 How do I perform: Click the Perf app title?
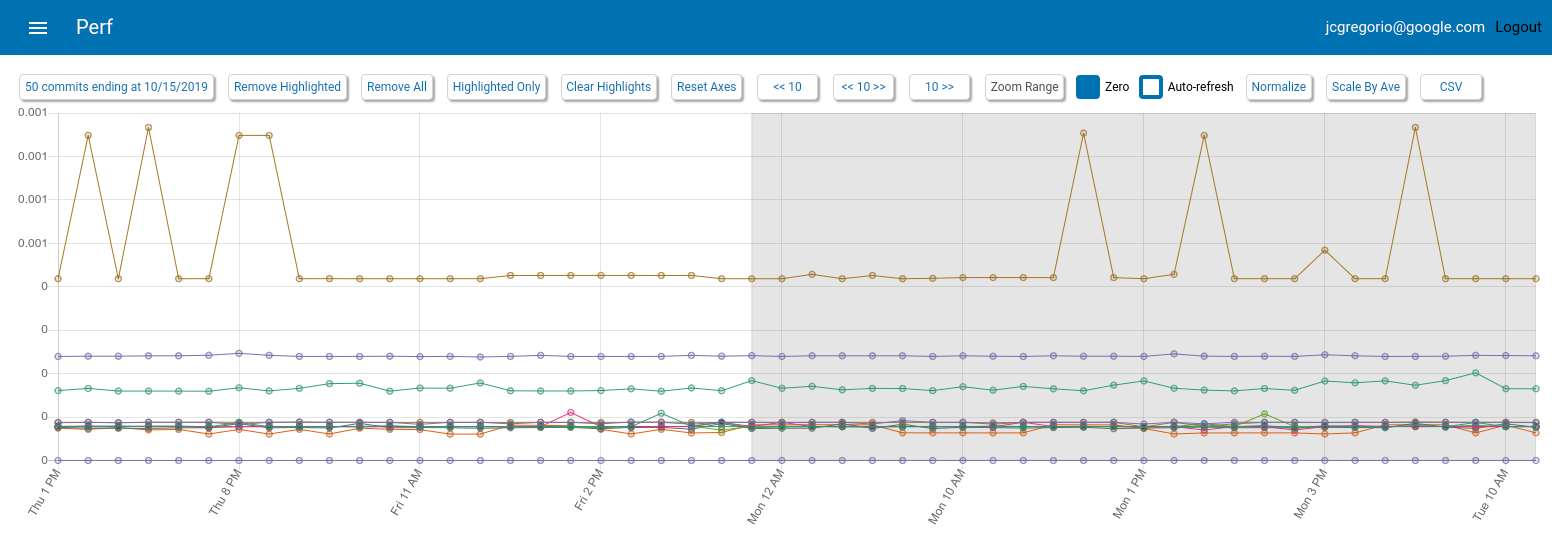(94, 27)
